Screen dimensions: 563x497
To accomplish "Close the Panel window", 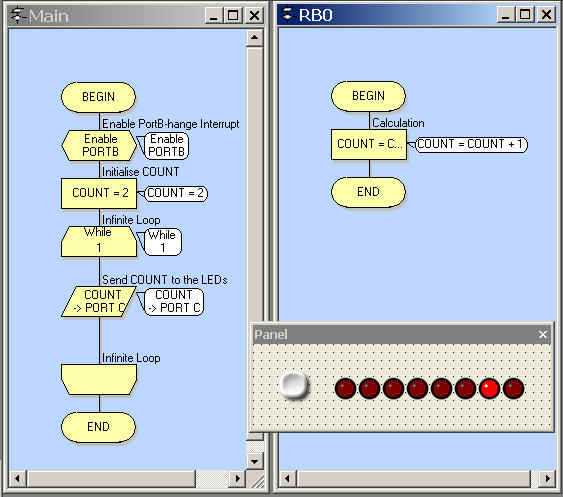I will pyautogui.click(x=543, y=335).
